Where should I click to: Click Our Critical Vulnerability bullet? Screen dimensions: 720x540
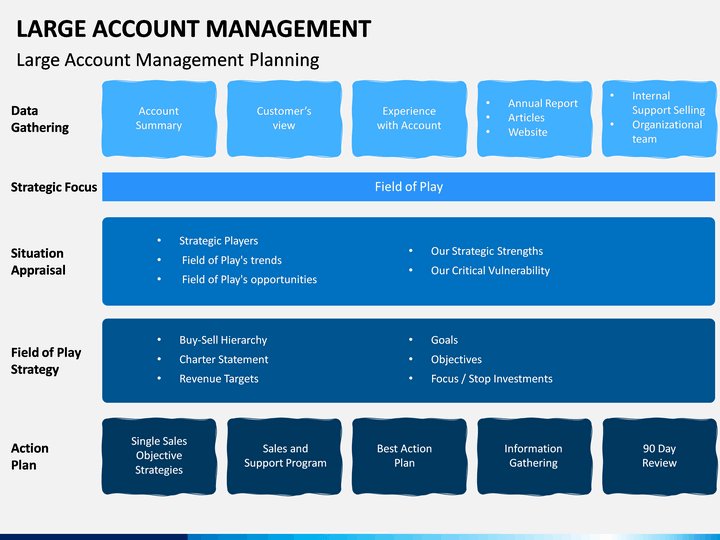[490, 270]
